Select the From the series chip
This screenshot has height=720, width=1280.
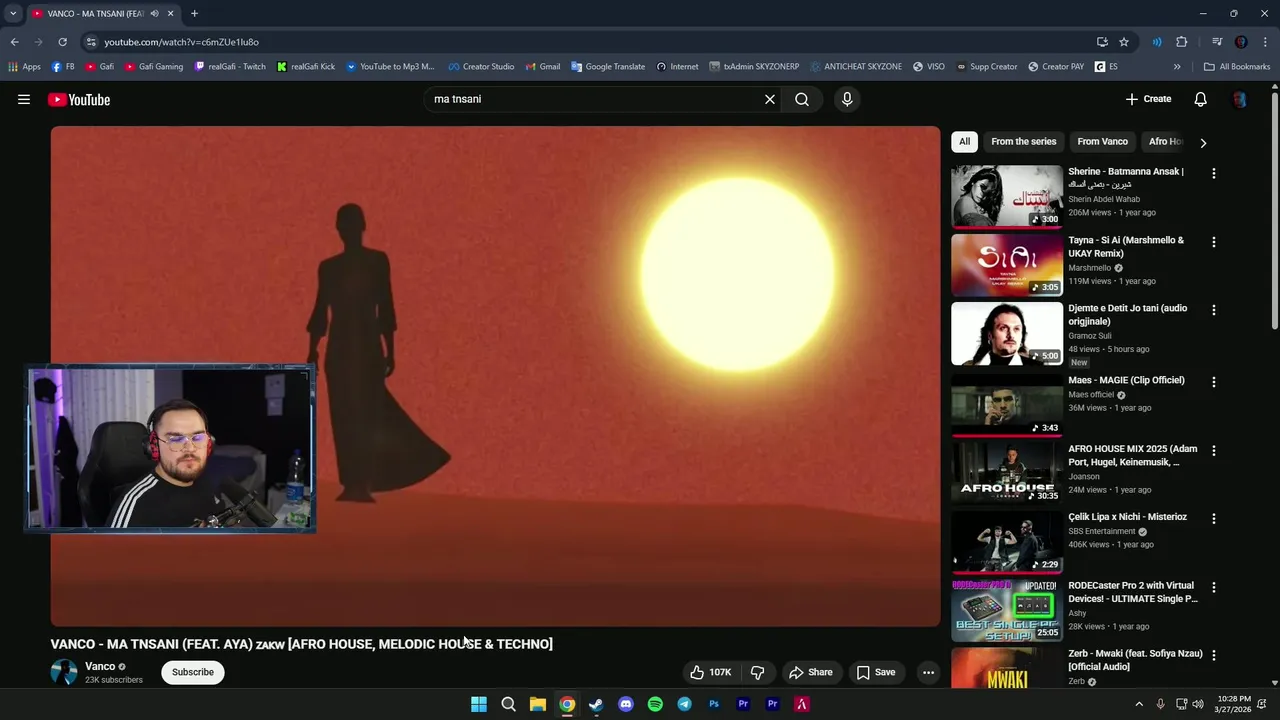coord(1023,141)
